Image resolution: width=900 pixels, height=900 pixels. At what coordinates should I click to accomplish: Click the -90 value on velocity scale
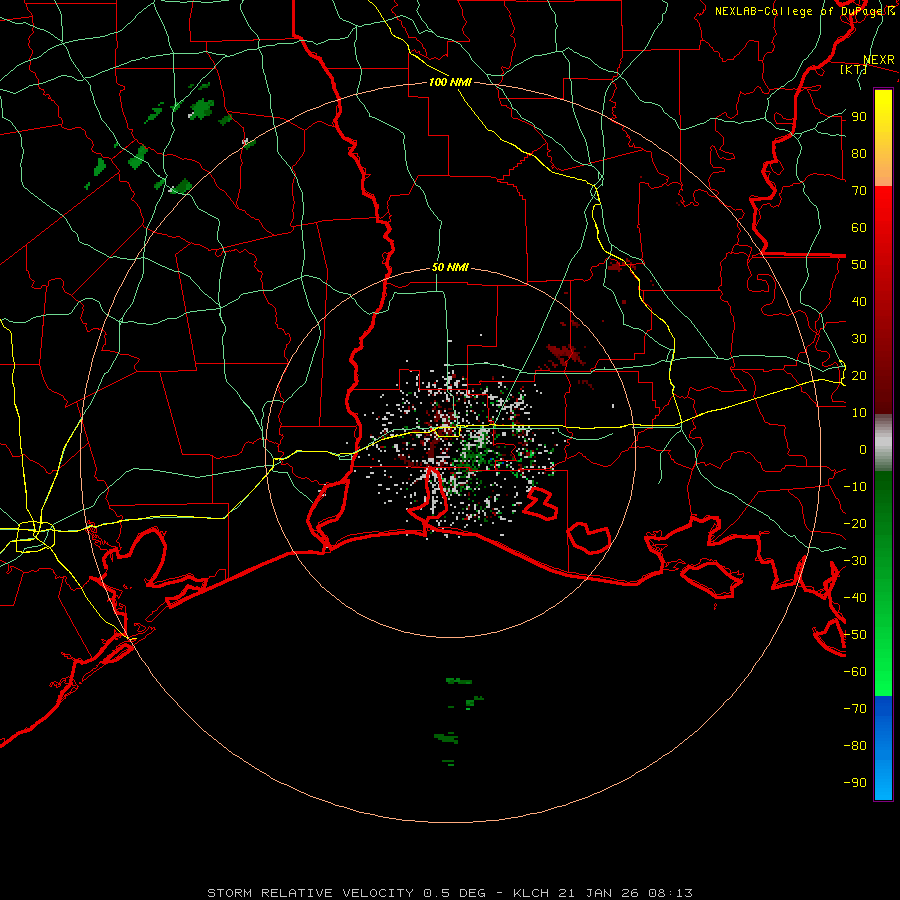855,783
